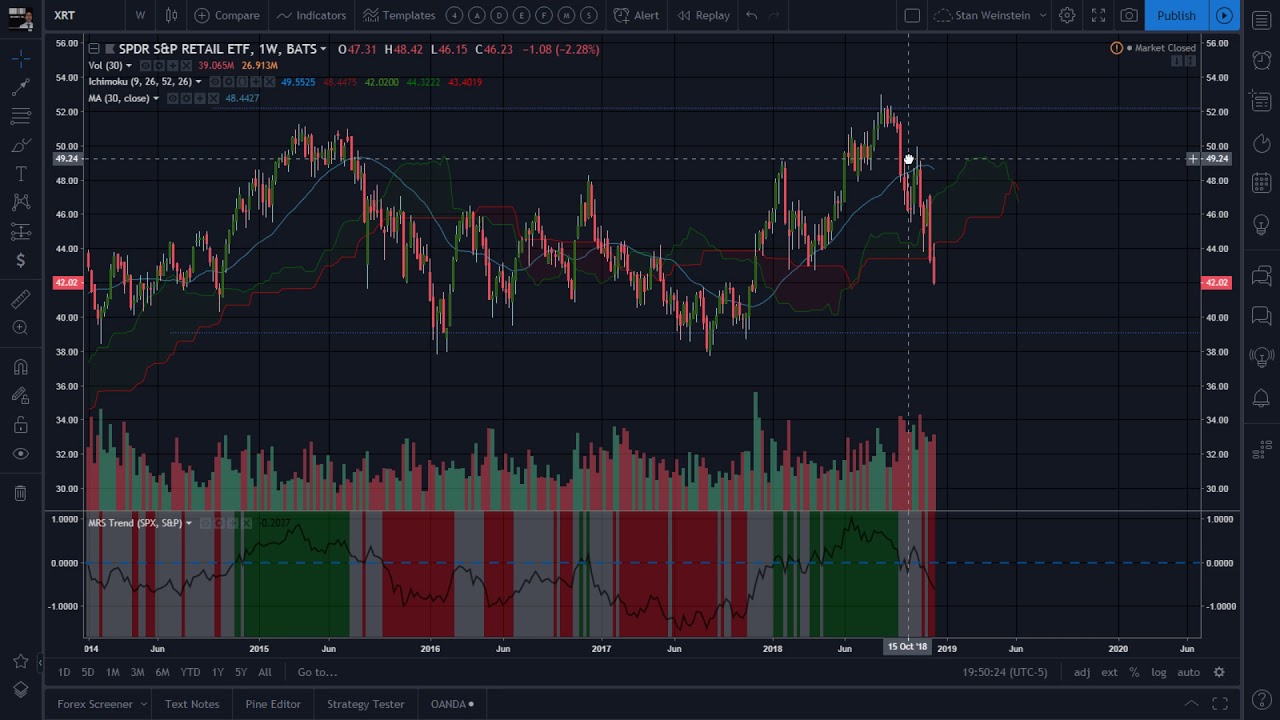Open the OANDA trading tab
1280x720 pixels.
click(x=452, y=704)
